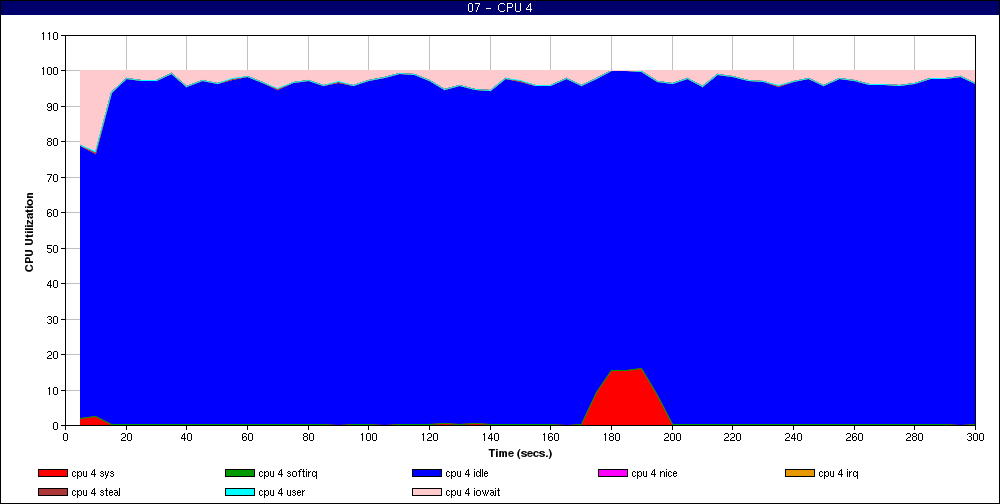The image size is (1000, 504).
Task: Click the 'CPU Utilization' axis title
Action: (x=29, y=232)
